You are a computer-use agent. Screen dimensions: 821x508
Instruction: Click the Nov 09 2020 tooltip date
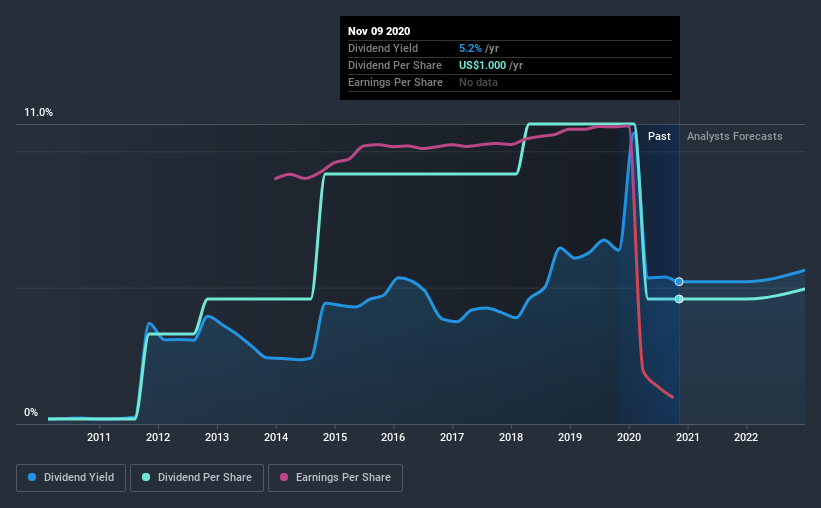pos(379,31)
